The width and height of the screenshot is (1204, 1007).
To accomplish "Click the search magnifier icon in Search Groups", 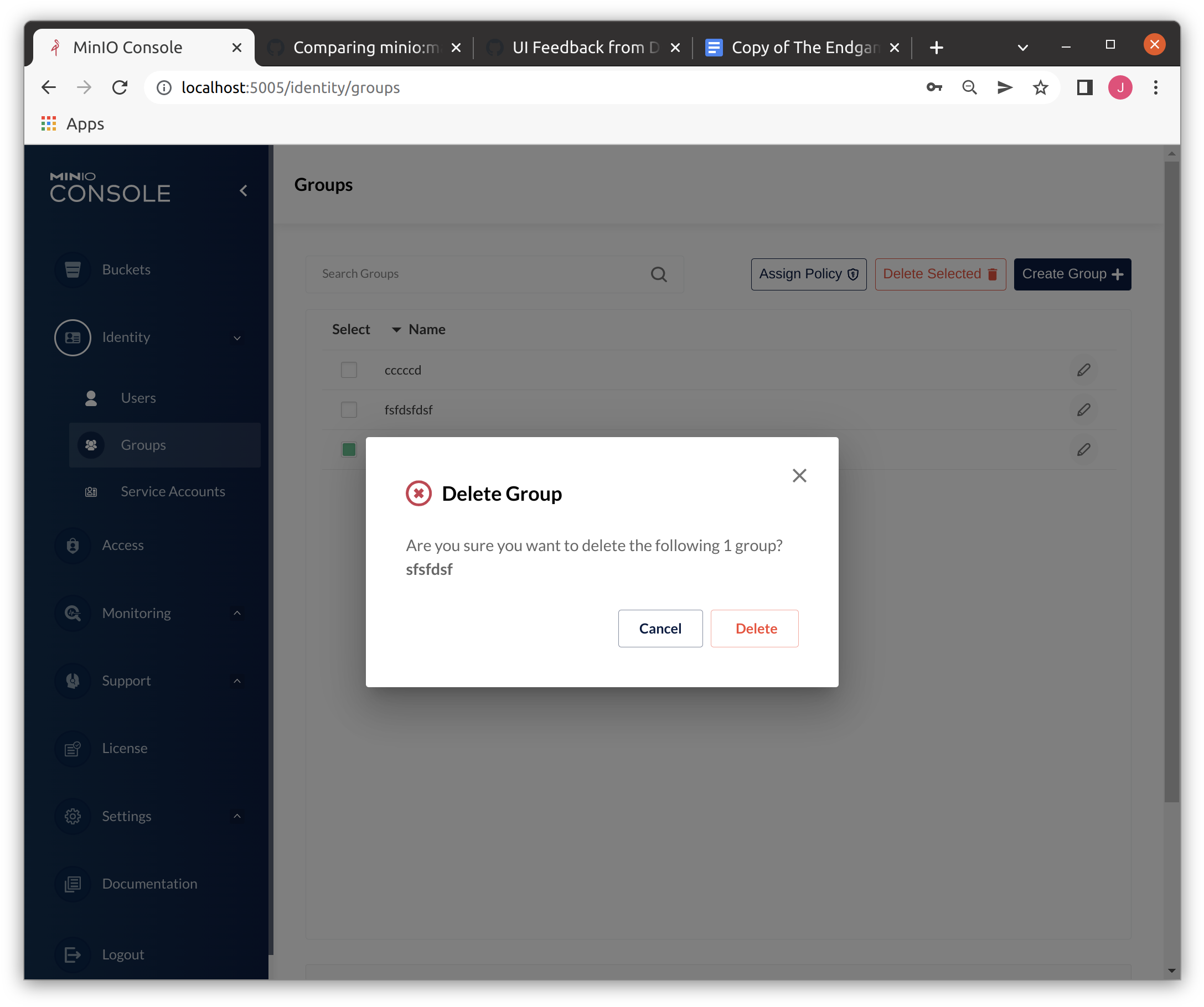I will [659, 274].
